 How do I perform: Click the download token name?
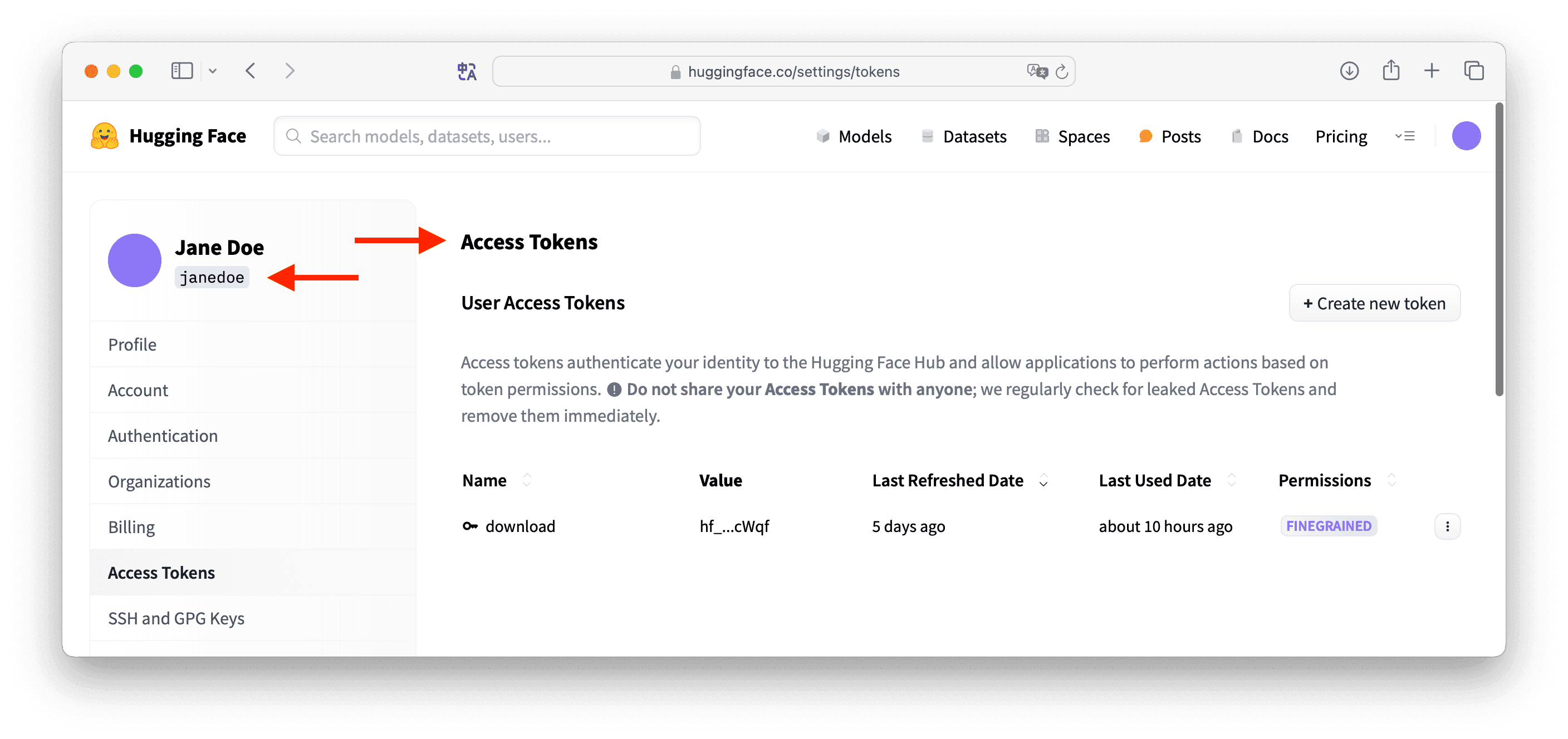tap(521, 526)
